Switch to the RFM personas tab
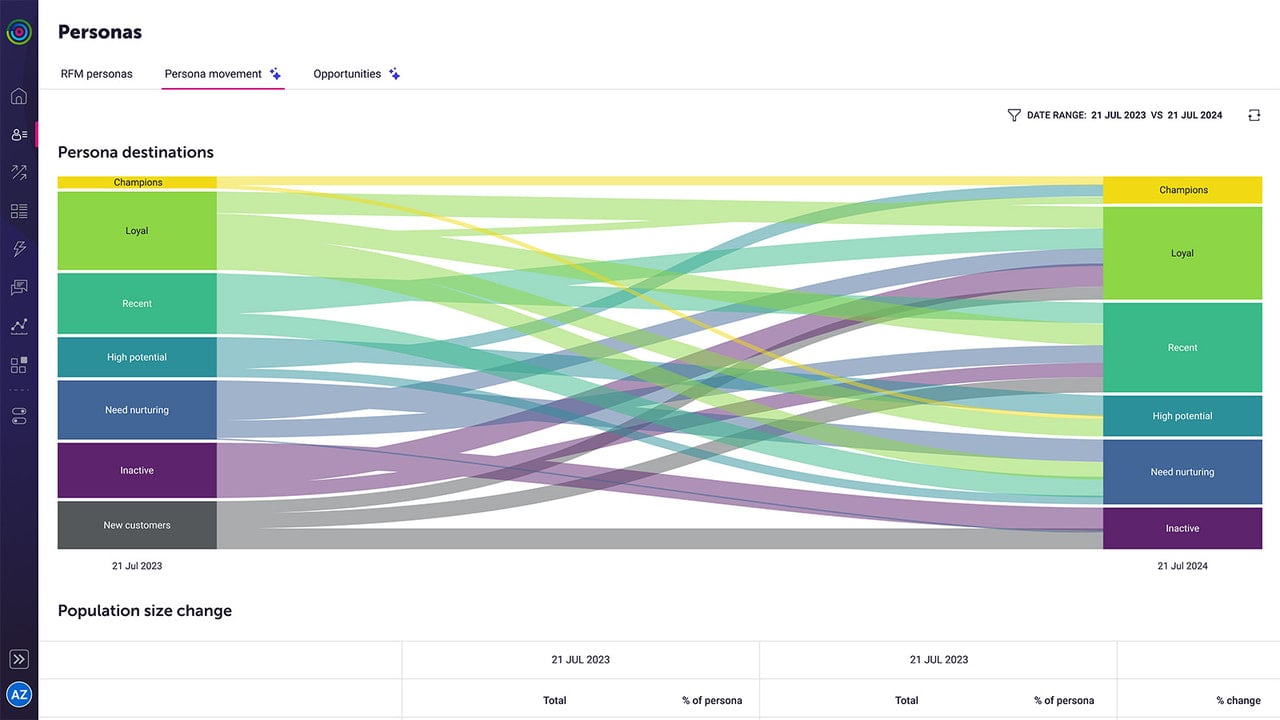 click(96, 74)
